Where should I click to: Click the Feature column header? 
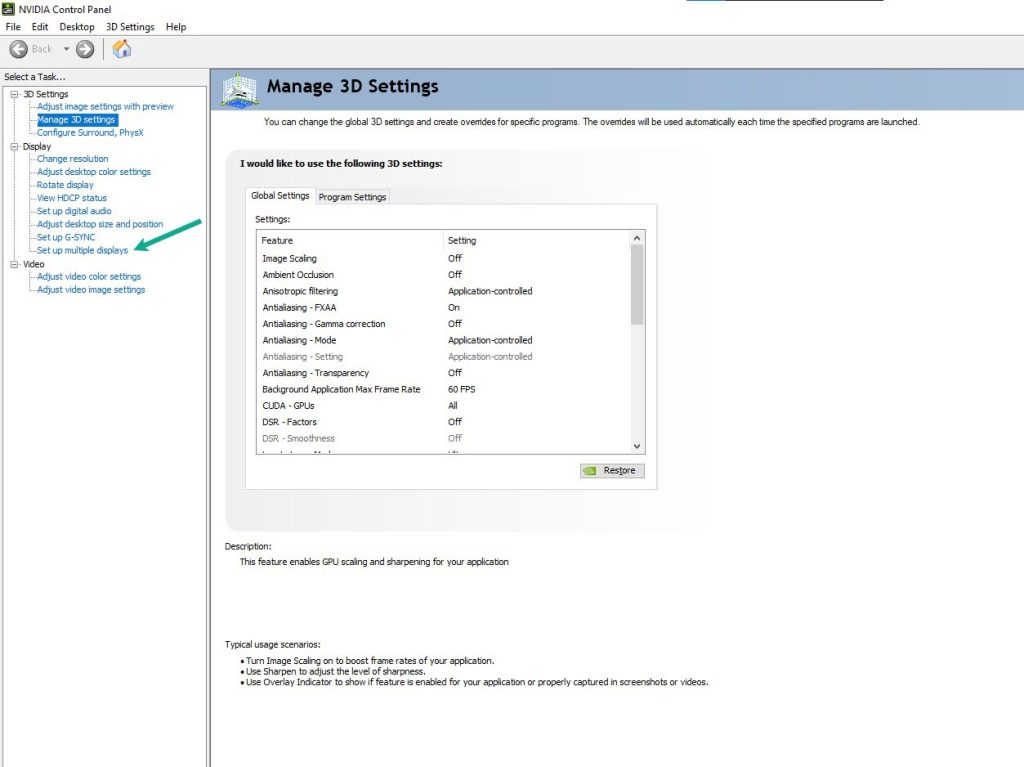point(351,240)
